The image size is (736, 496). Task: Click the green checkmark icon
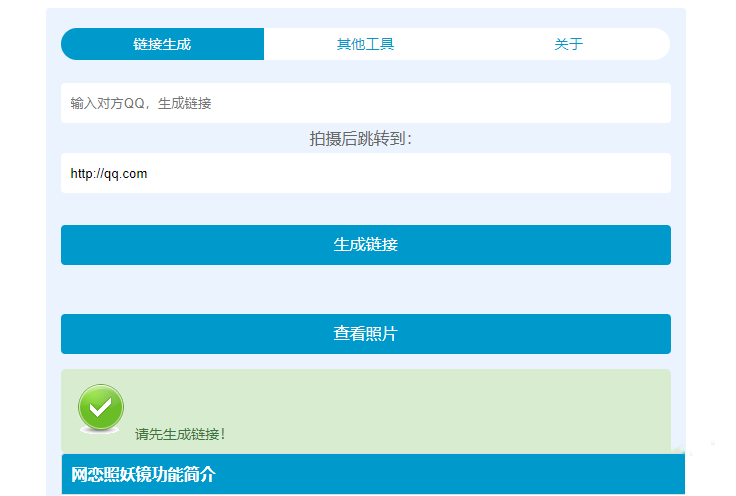tap(100, 409)
